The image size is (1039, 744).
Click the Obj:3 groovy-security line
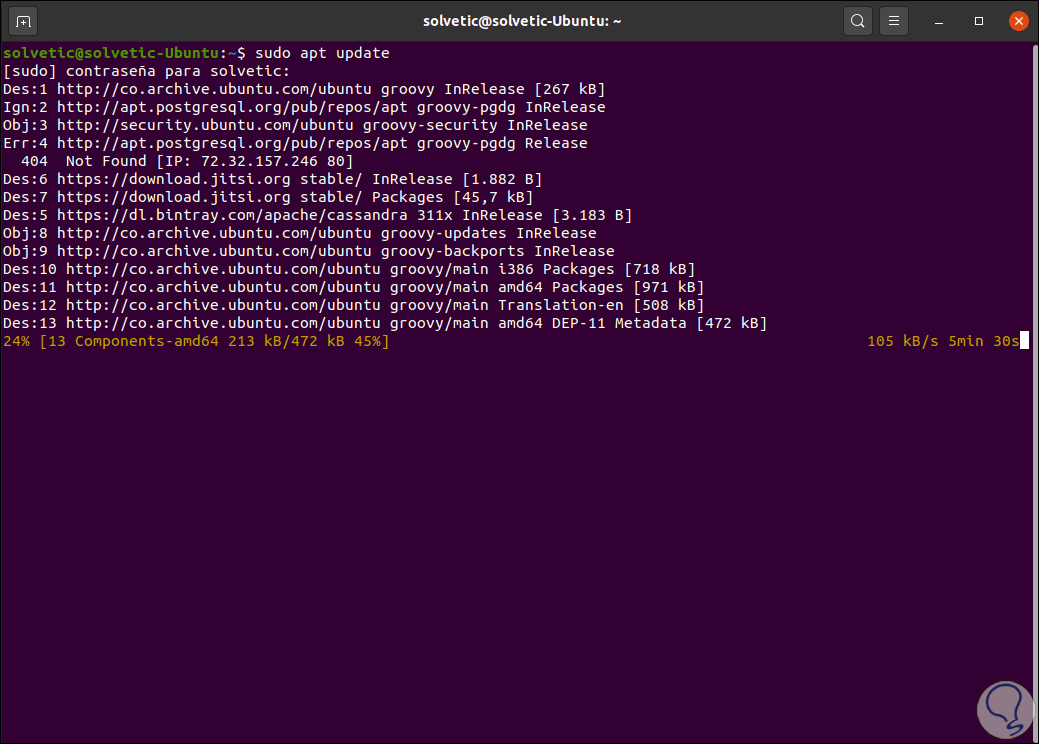tap(295, 125)
